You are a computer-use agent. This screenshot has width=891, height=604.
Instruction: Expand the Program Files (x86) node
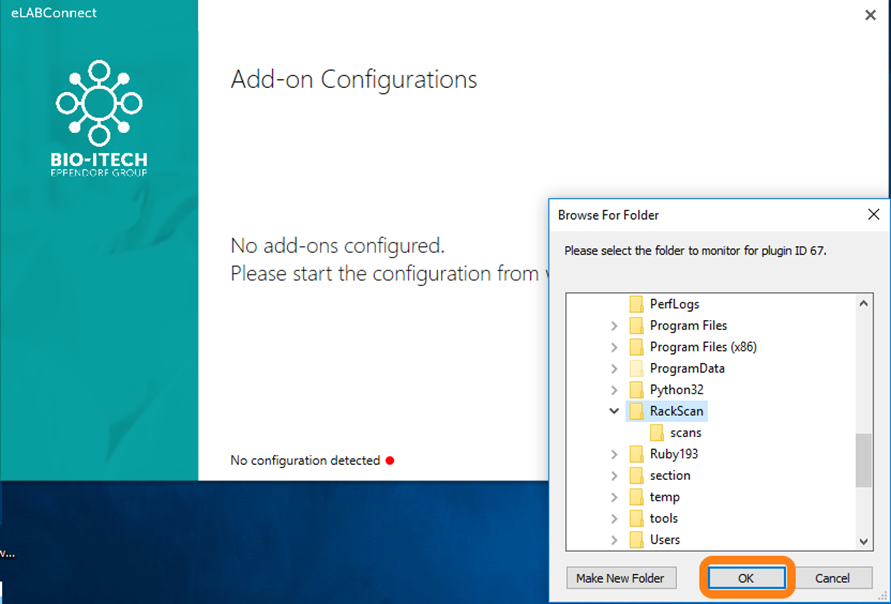point(614,347)
